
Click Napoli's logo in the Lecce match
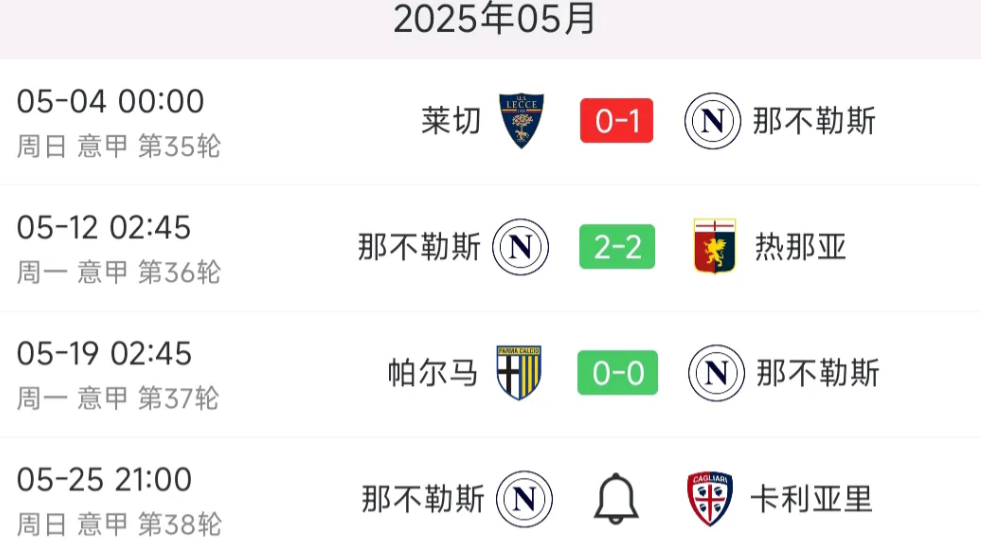pyautogui.click(x=712, y=121)
